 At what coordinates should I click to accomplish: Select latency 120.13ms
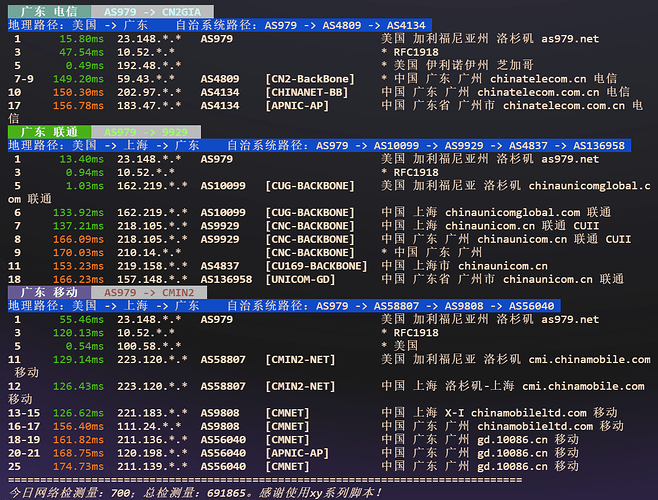pyautogui.click(x=78, y=333)
